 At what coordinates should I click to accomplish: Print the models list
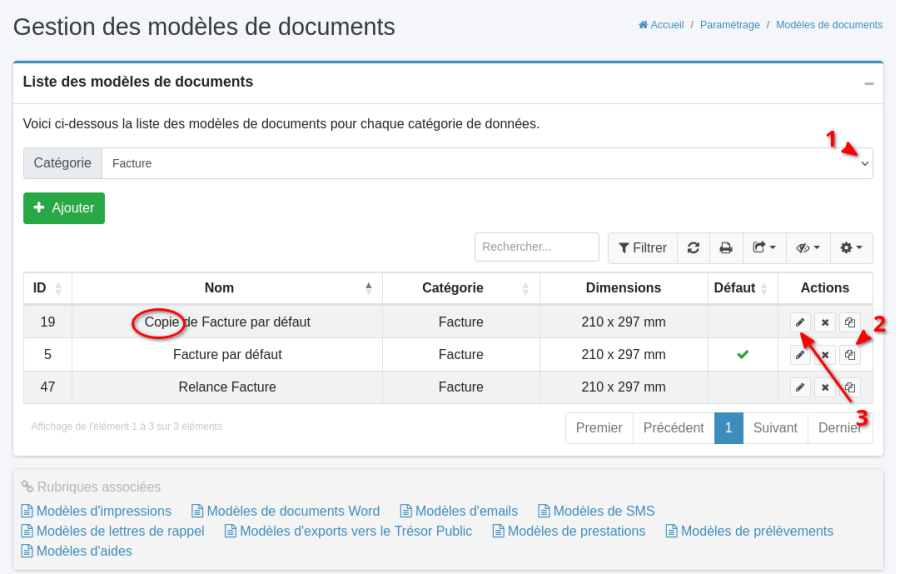pos(726,248)
